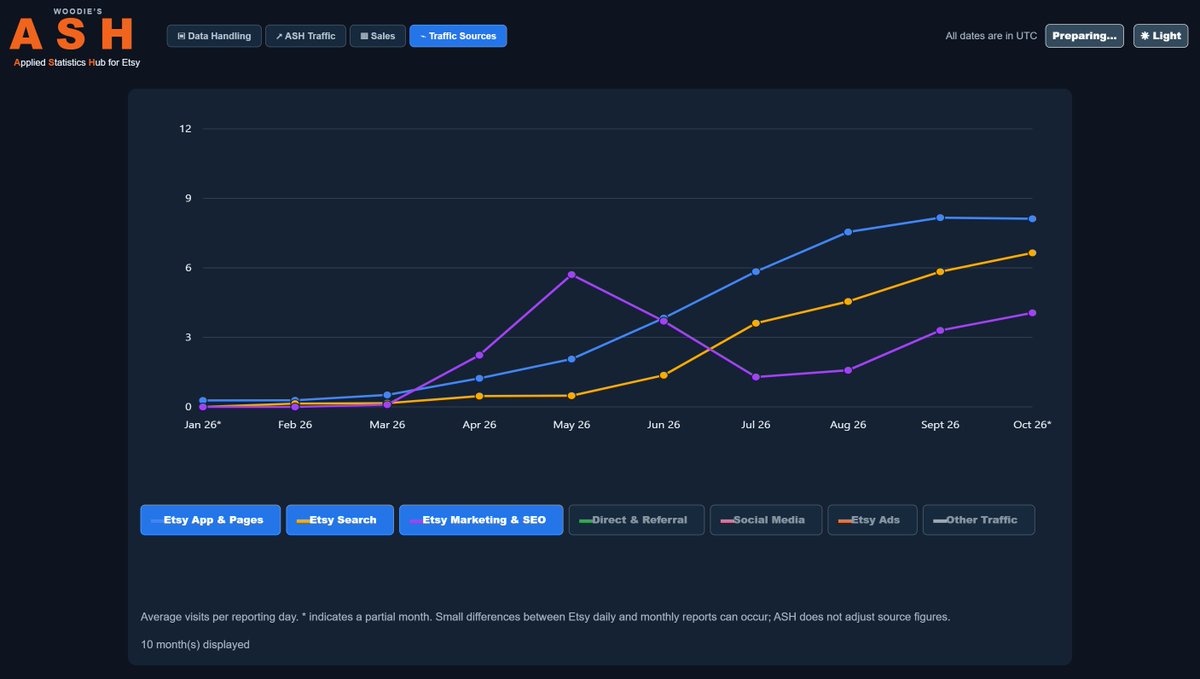1200x679 pixels.
Task: Enable the Other Traffic series
Action: pyautogui.click(x=979, y=520)
